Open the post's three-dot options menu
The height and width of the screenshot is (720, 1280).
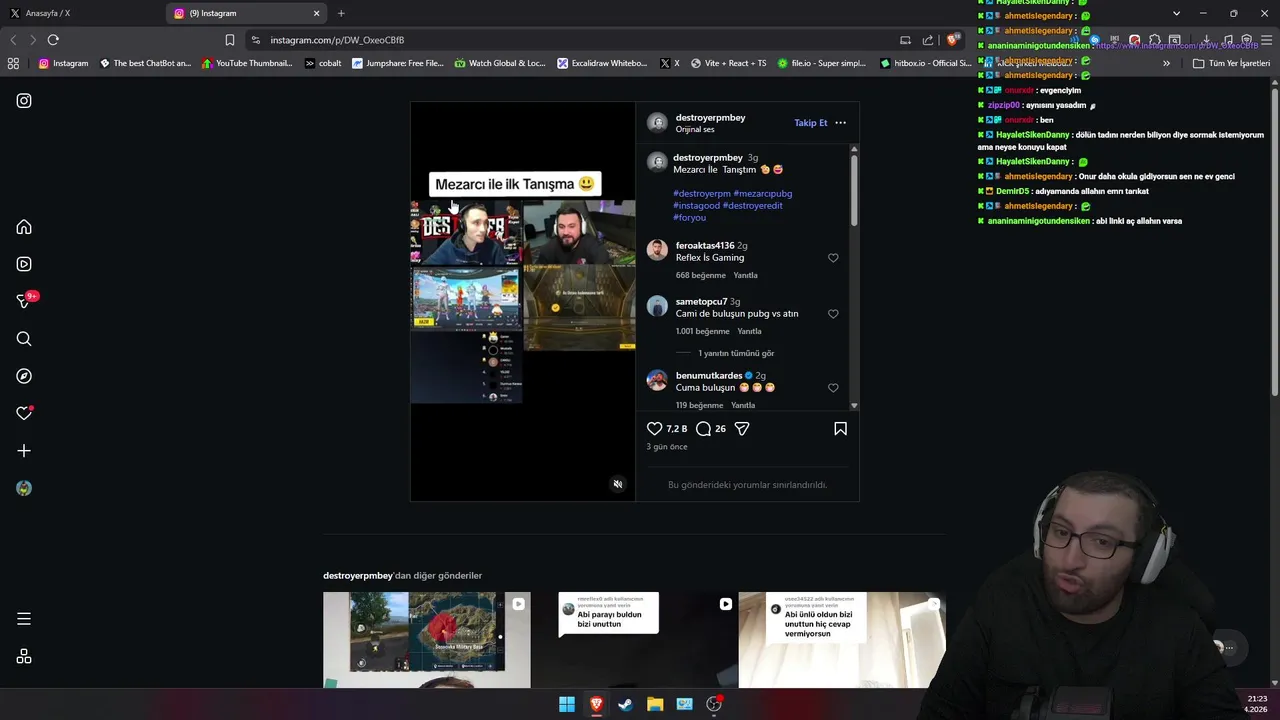tap(840, 123)
